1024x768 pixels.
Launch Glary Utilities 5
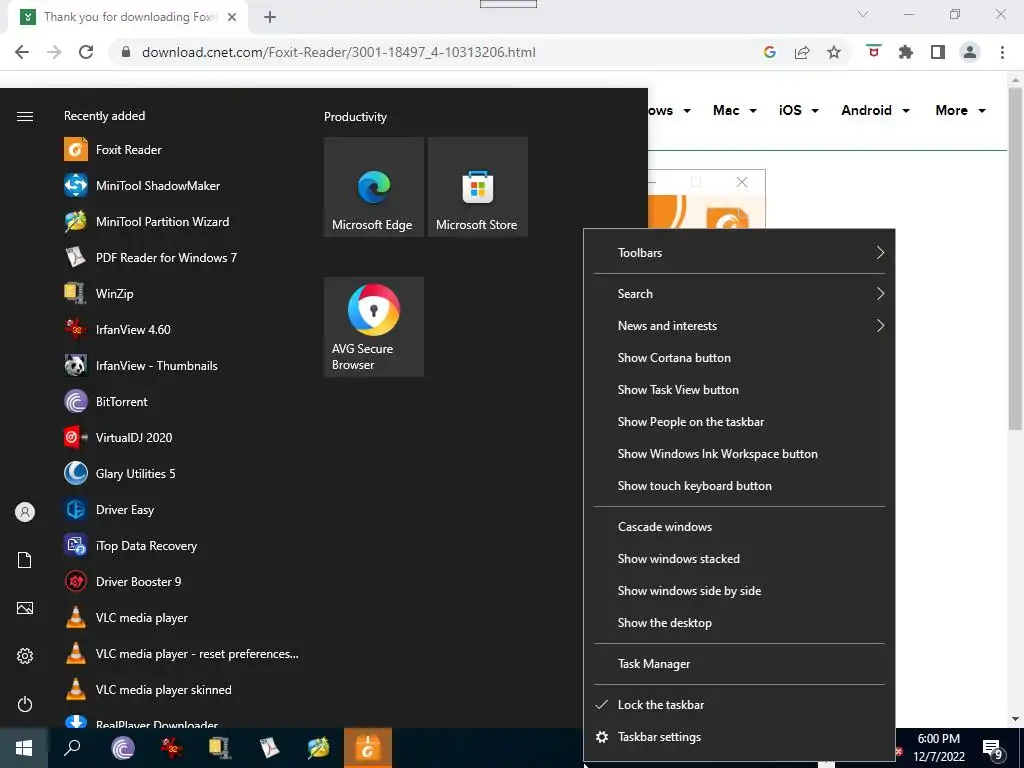183,473
